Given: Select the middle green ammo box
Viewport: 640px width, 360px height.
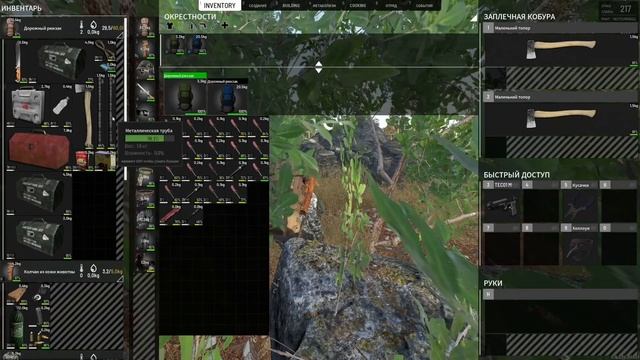Looking at the screenshot, I should click(39, 193).
